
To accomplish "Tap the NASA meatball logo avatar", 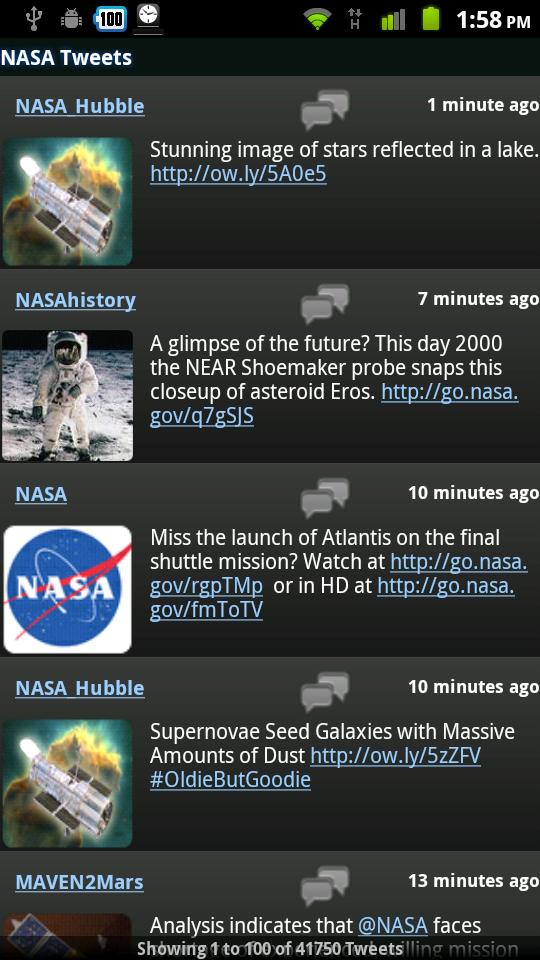I will [x=67, y=589].
